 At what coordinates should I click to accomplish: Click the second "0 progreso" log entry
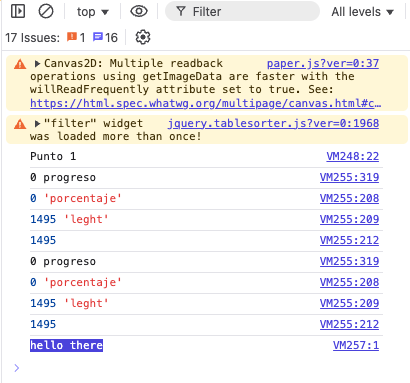tap(63, 261)
